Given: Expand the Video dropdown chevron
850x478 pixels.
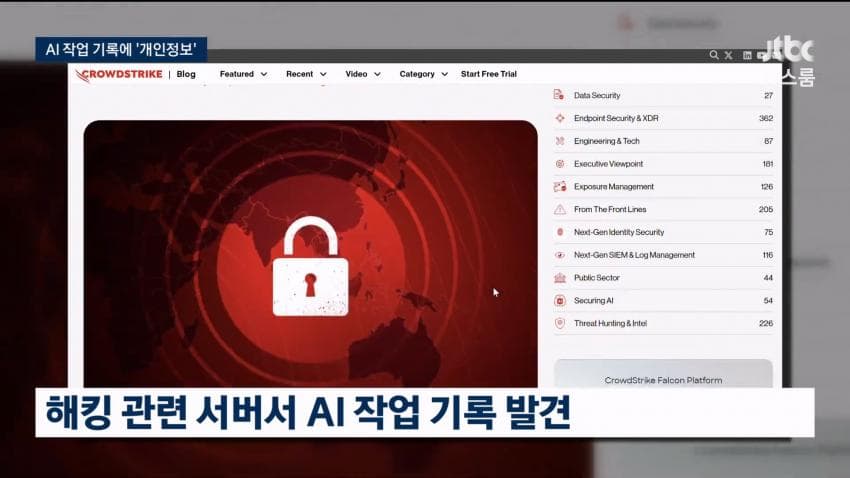Looking at the screenshot, I should [377, 74].
